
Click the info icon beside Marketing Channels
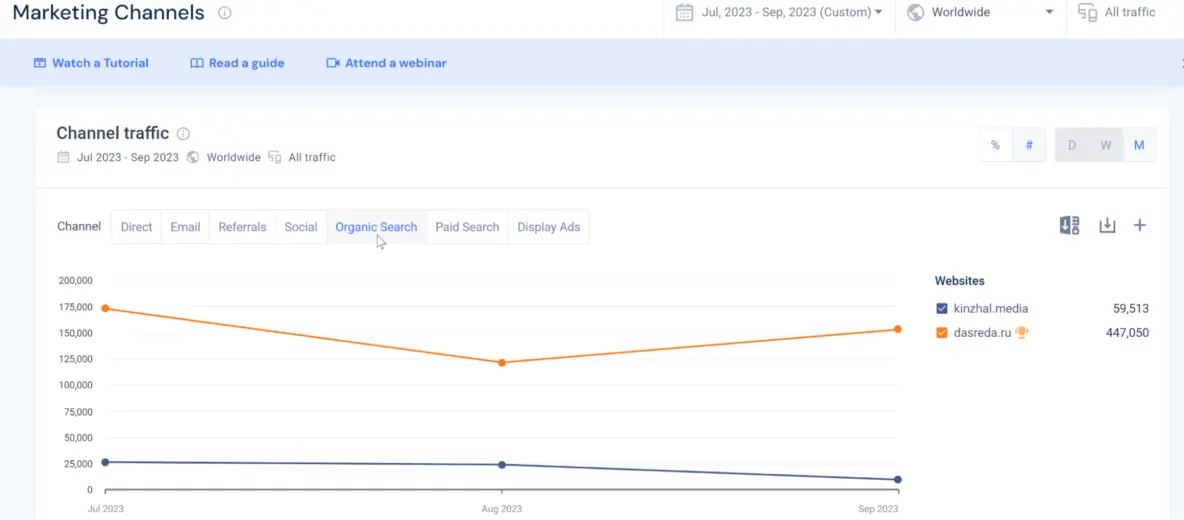pos(224,13)
